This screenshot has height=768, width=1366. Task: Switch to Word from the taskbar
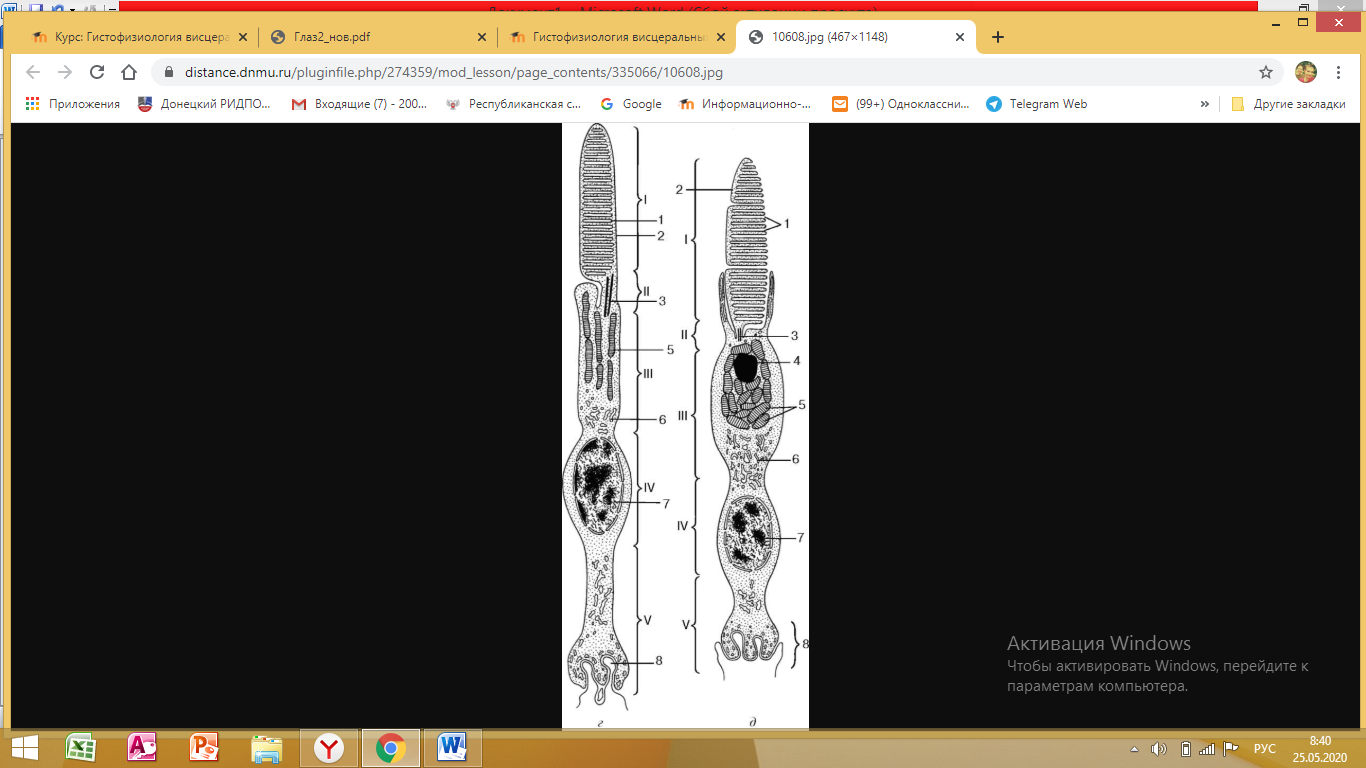(x=453, y=748)
